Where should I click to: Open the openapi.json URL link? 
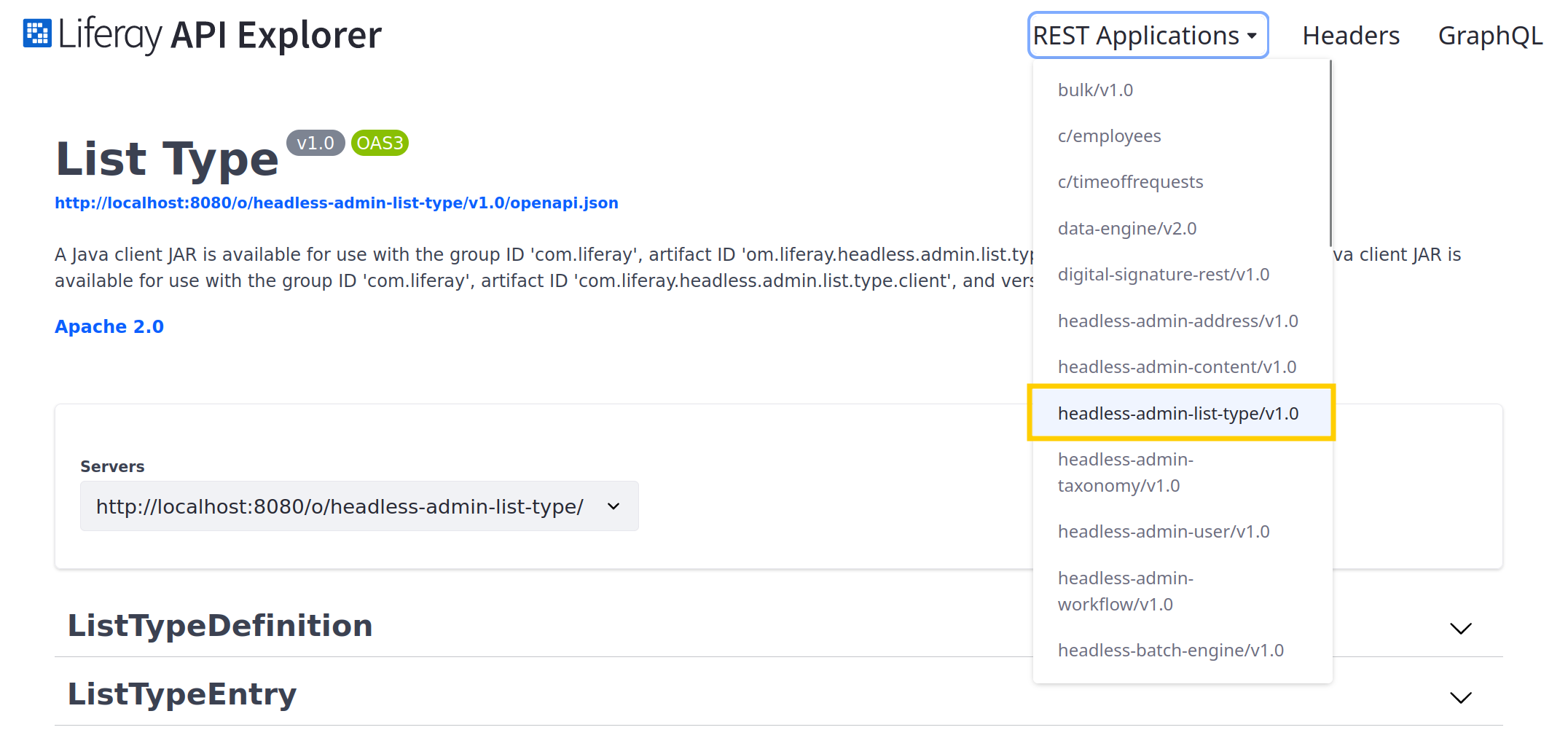(337, 203)
